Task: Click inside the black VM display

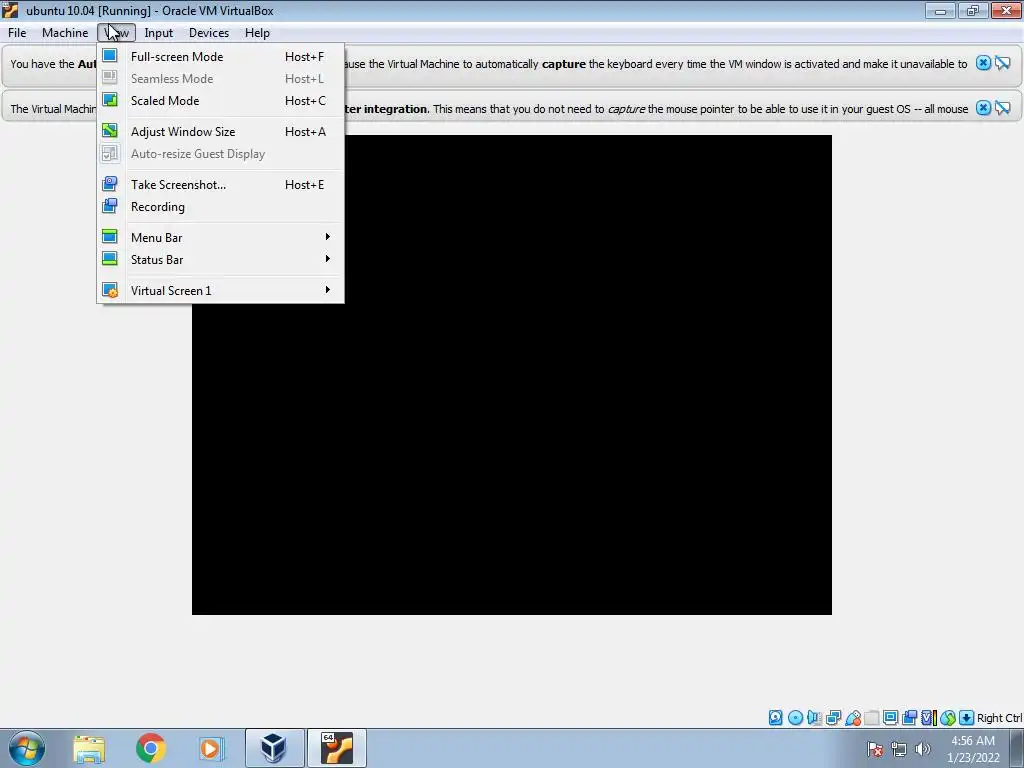Action: pyautogui.click(x=511, y=375)
